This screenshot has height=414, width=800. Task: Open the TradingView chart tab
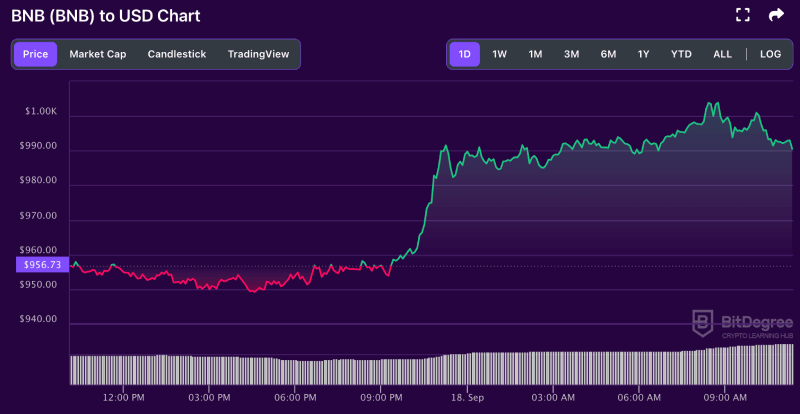259,54
